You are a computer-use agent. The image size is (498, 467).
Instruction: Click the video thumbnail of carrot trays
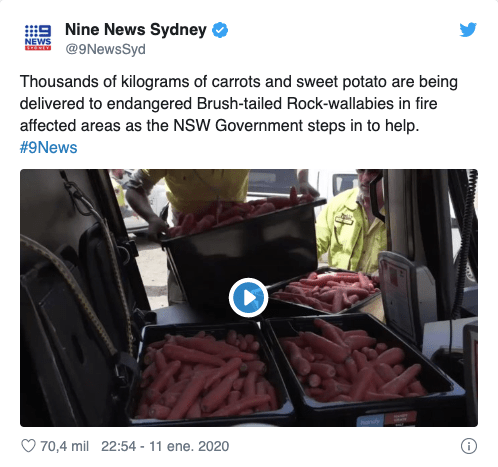[249, 298]
